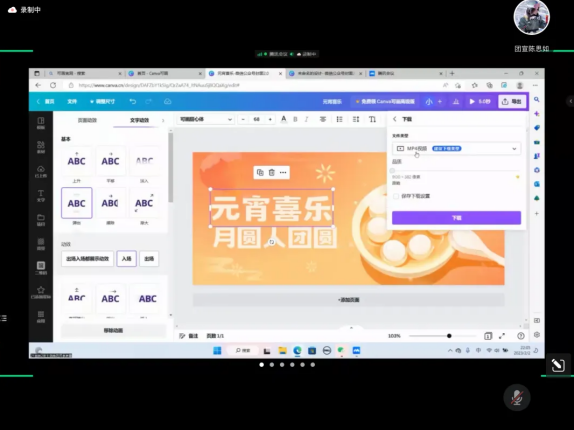Increase font size with plus button
574x430 pixels.
coord(270,119)
